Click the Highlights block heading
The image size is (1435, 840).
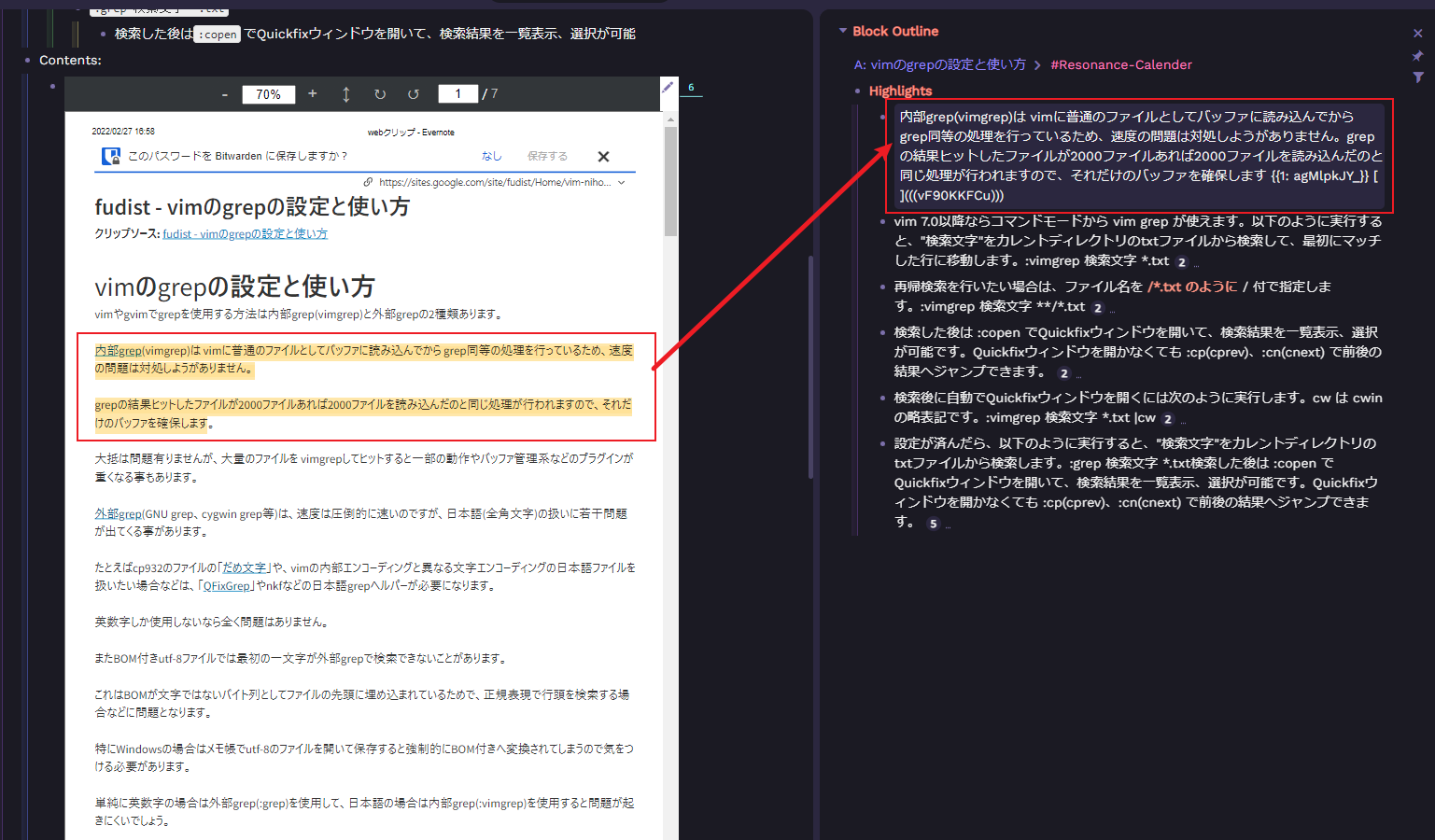900,91
